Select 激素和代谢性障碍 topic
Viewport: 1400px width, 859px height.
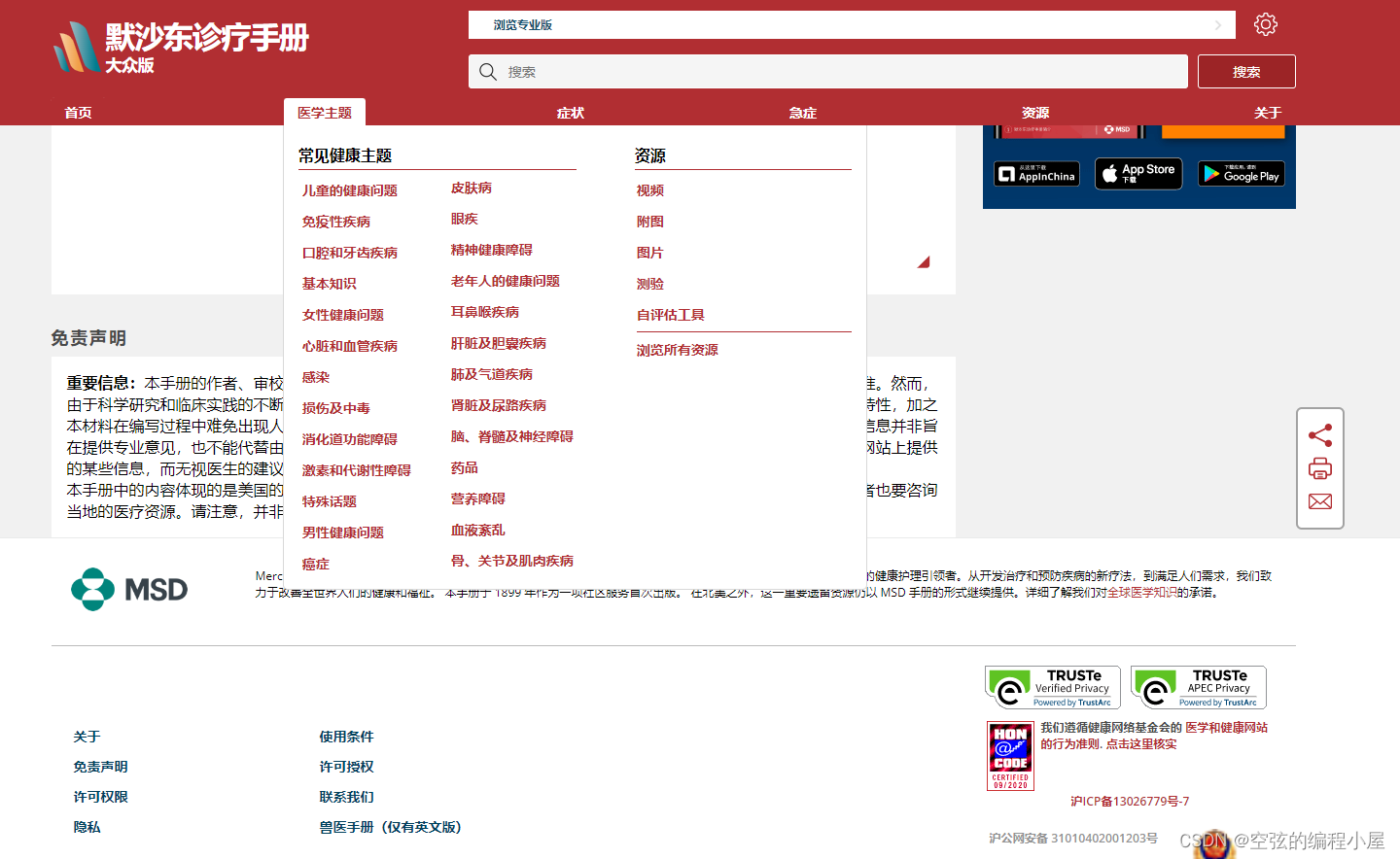click(x=357, y=470)
